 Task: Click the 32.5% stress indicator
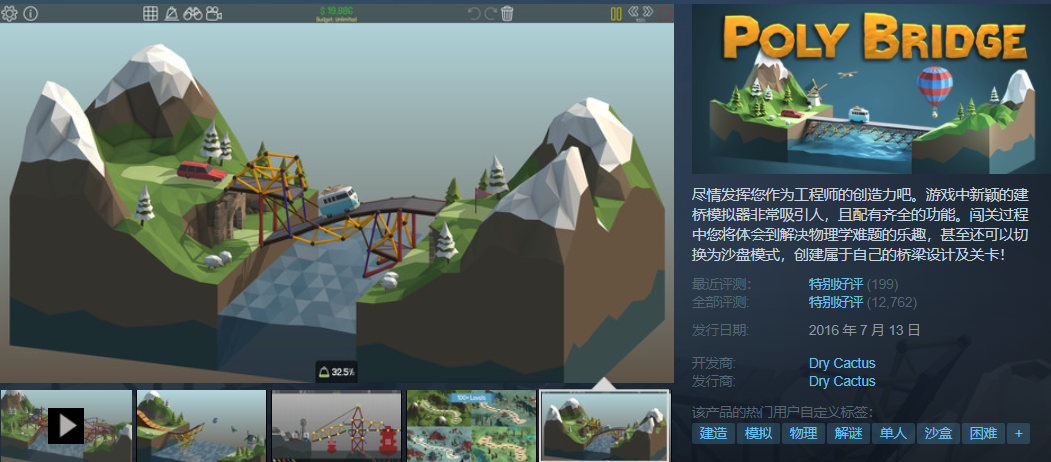pos(336,371)
